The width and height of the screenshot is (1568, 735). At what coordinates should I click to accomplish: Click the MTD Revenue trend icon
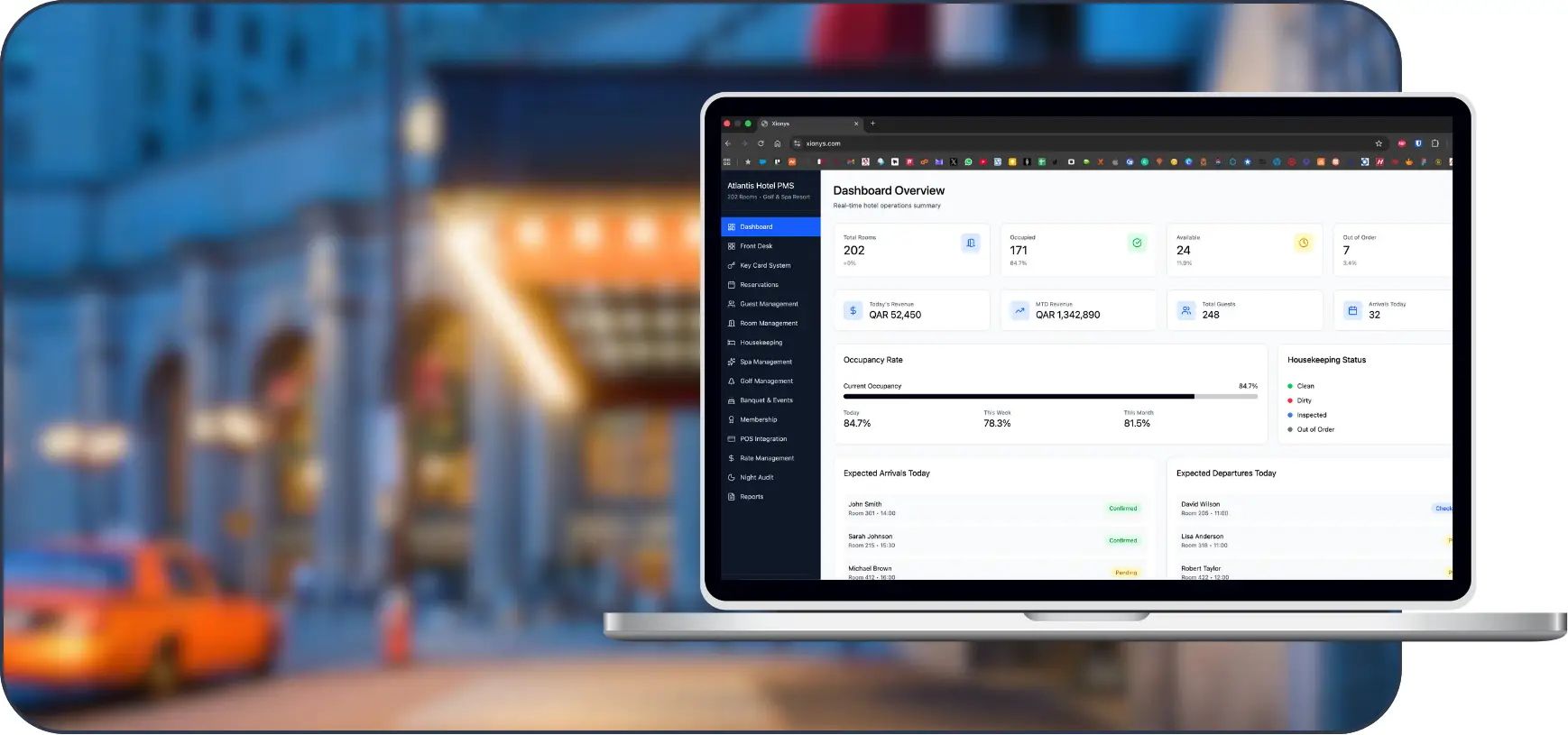click(x=1019, y=311)
